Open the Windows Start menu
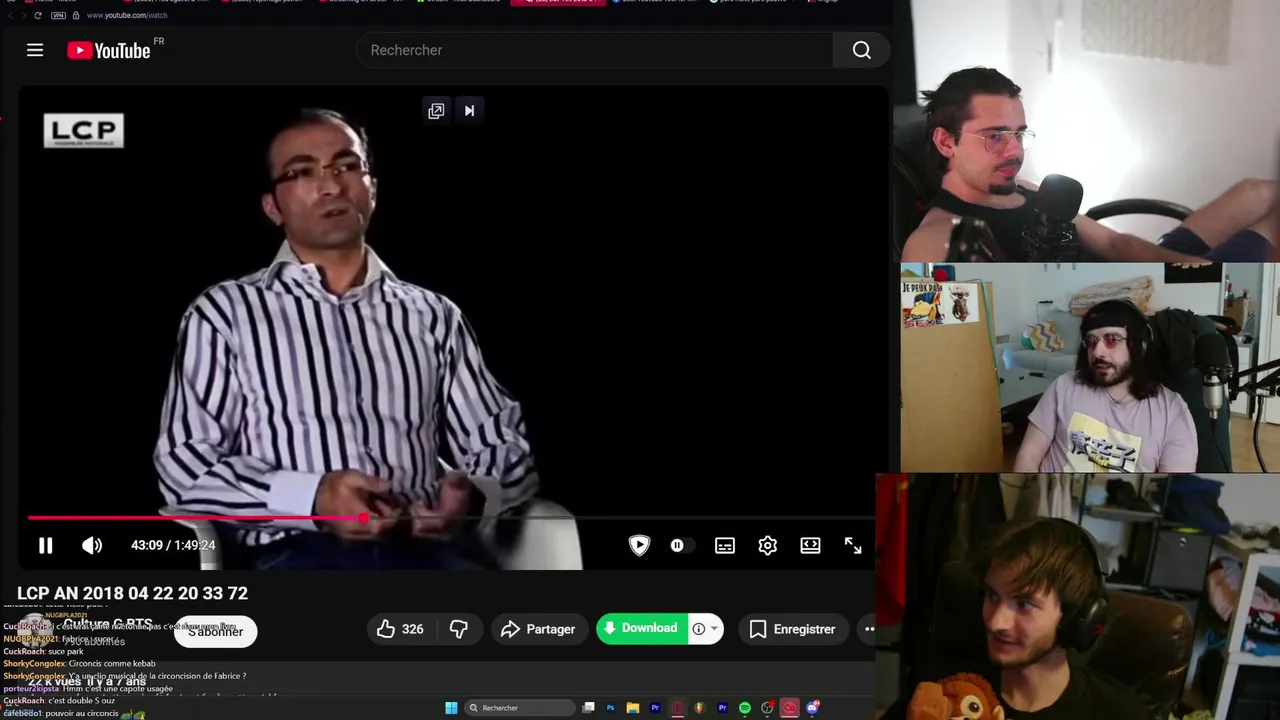 pos(451,708)
